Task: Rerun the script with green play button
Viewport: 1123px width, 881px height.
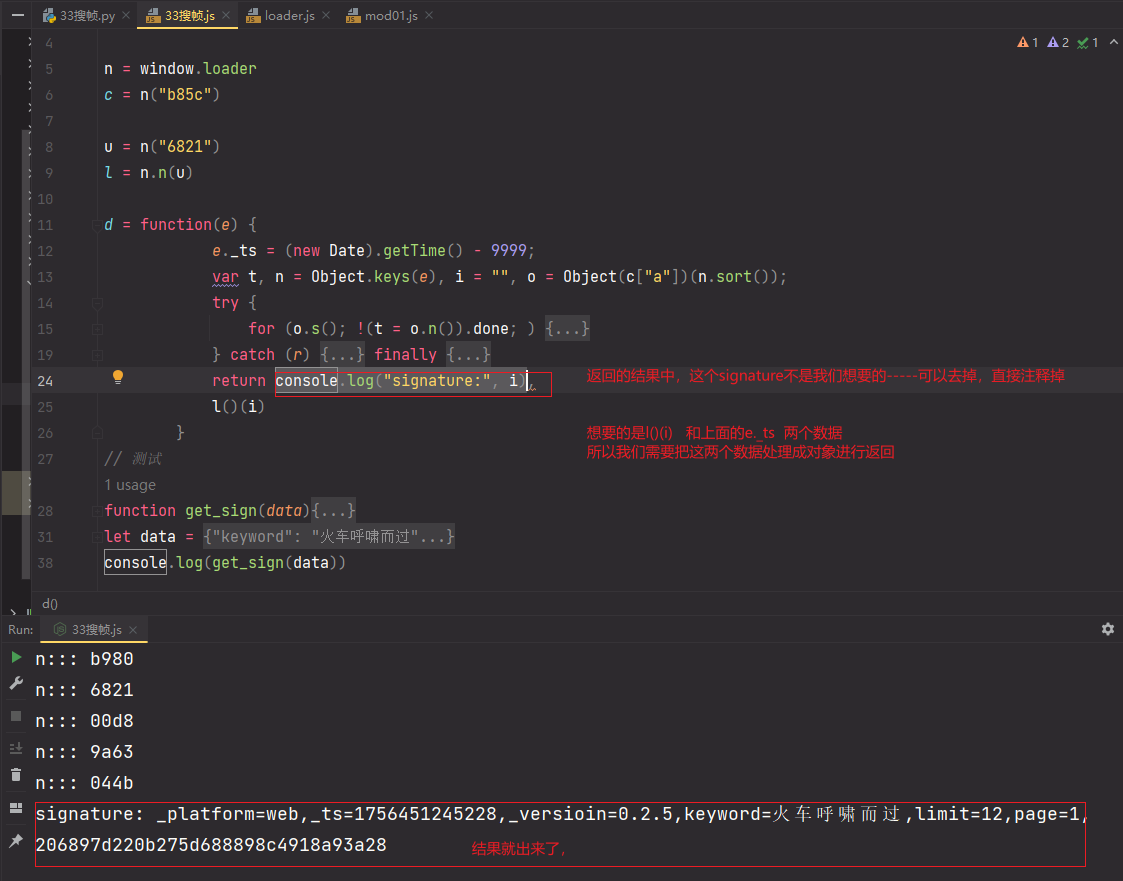Action: [16, 657]
